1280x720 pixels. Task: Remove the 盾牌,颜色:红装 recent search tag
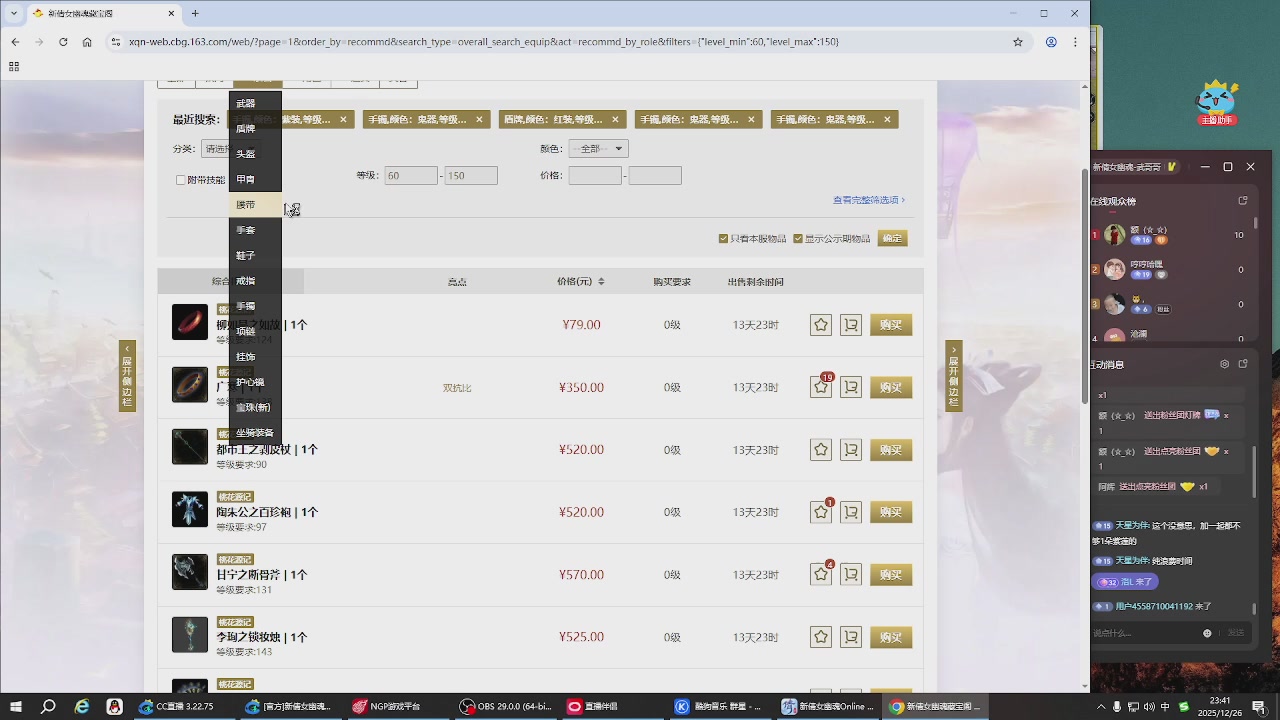615,120
